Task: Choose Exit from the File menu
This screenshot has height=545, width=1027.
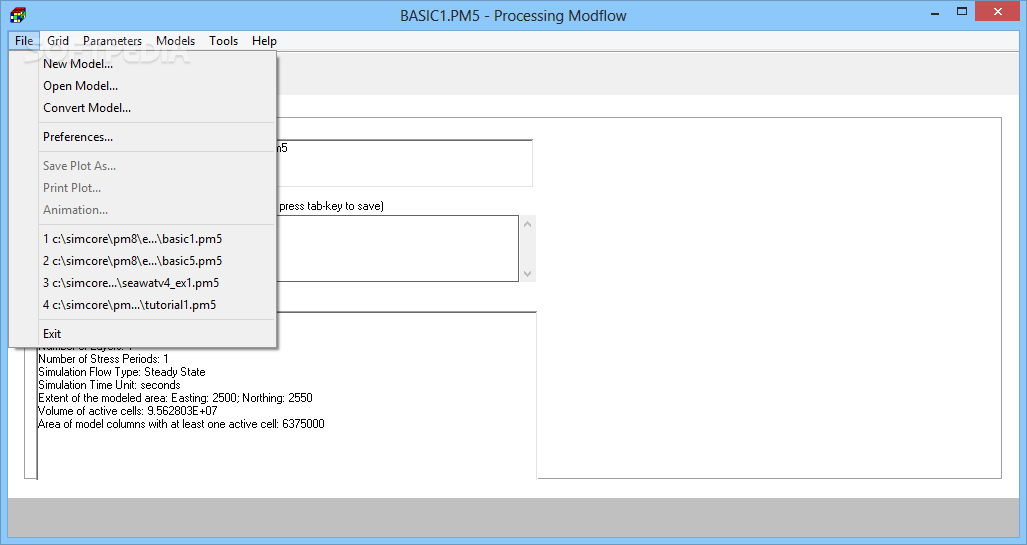Action: (143, 334)
